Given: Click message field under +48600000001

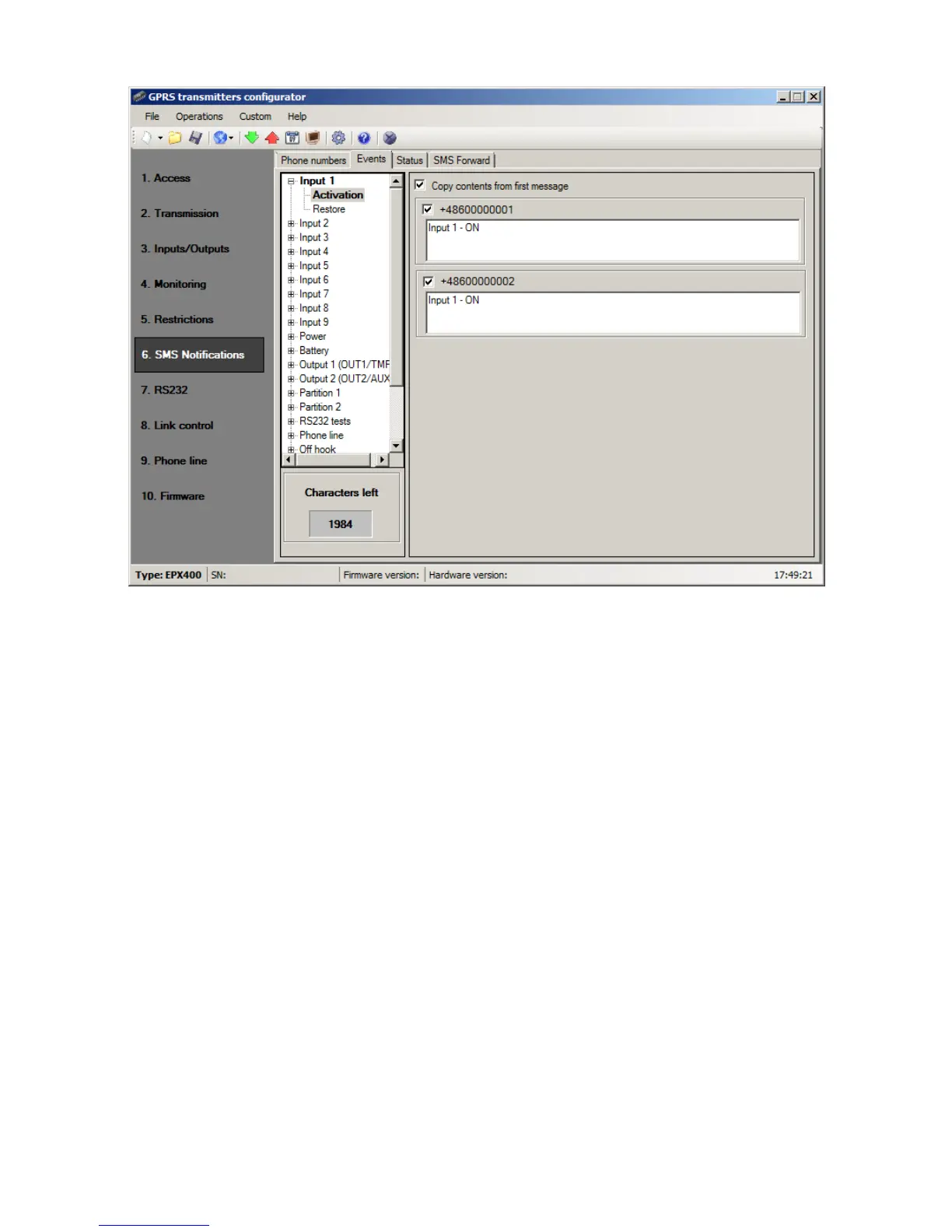Looking at the screenshot, I should (613, 240).
